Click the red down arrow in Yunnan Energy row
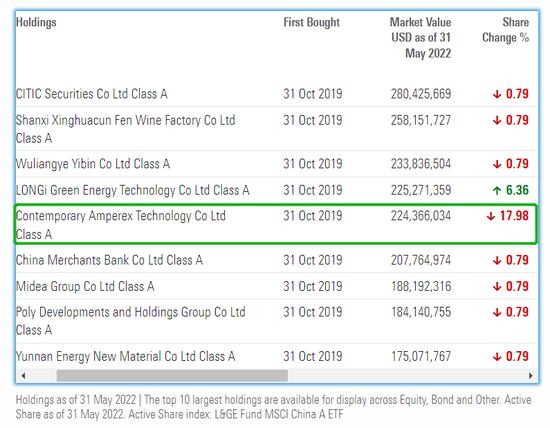The width and height of the screenshot is (550, 428). (x=497, y=357)
